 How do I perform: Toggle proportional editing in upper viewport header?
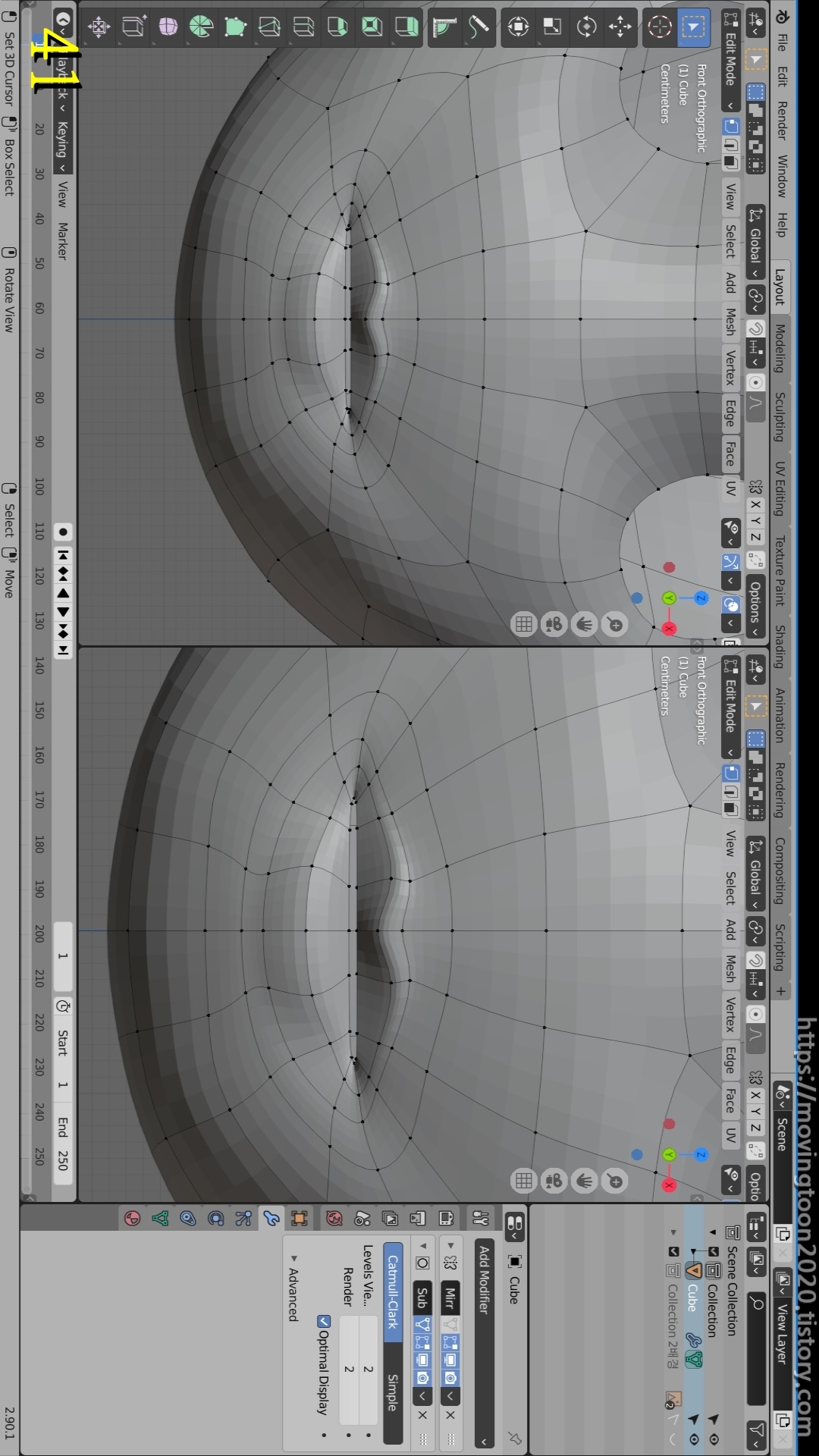point(756,382)
